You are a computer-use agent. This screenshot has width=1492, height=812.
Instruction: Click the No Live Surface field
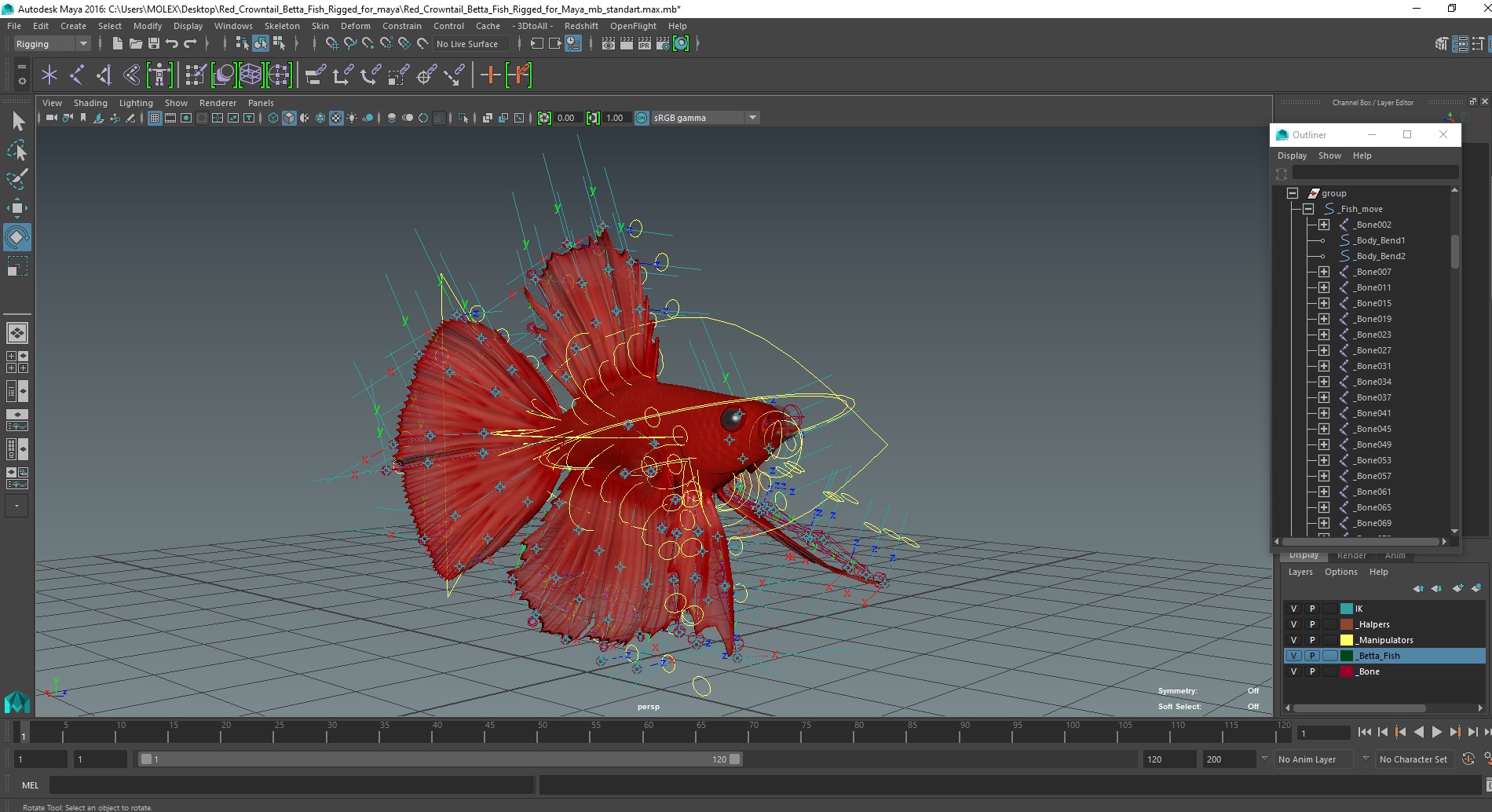471,44
